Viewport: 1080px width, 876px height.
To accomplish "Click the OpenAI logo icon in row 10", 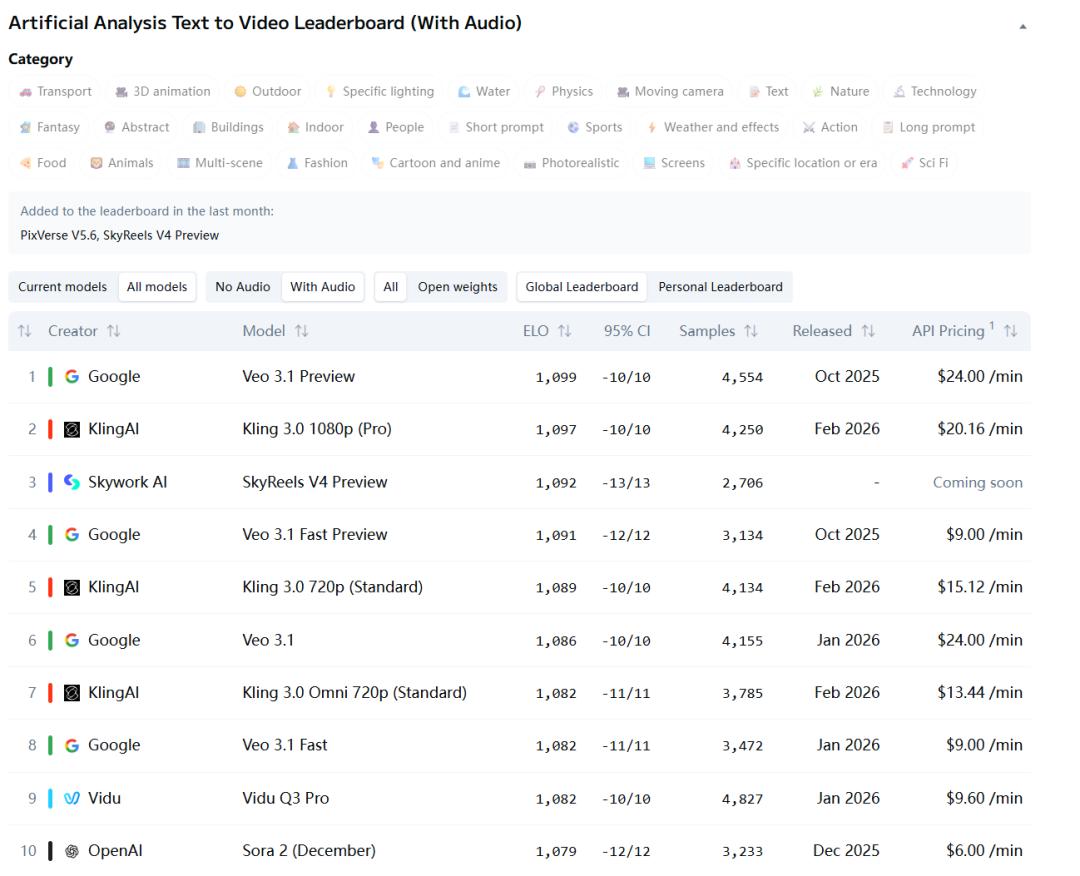I will (72, 851).
